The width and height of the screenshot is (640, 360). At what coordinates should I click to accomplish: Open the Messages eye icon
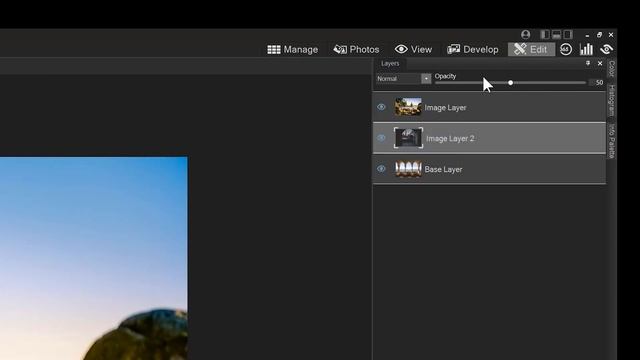(607, 49)
